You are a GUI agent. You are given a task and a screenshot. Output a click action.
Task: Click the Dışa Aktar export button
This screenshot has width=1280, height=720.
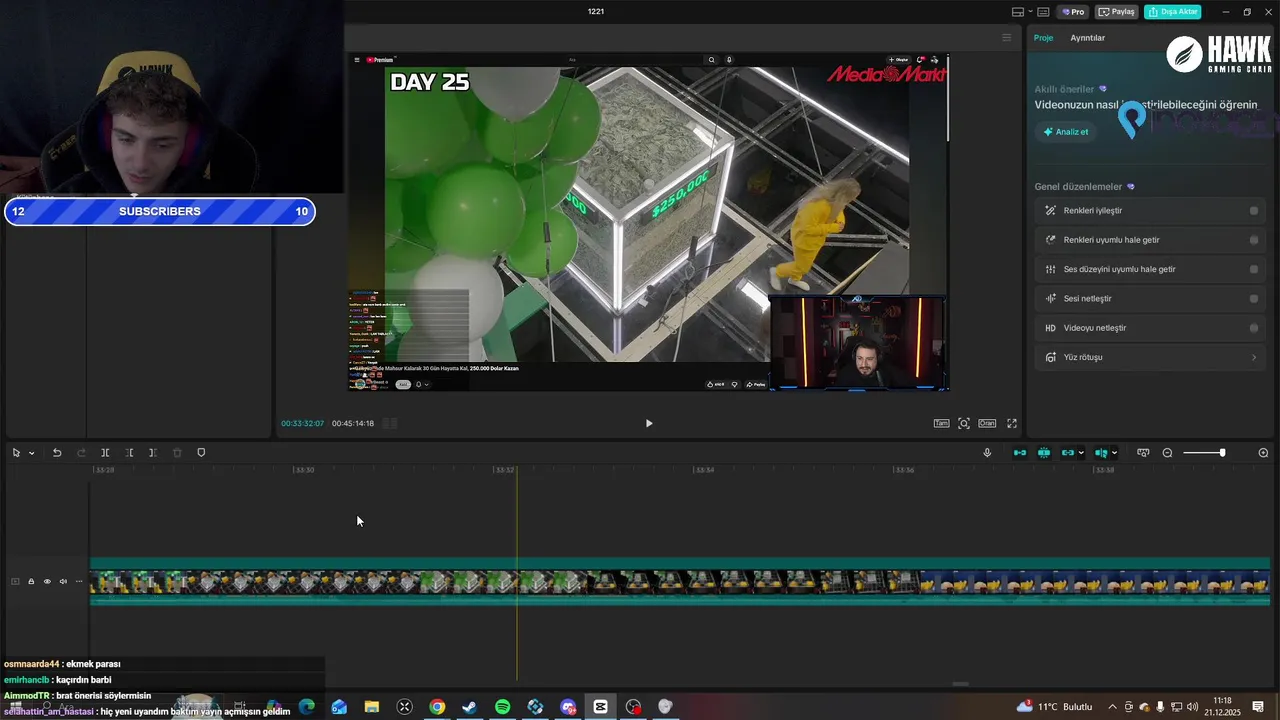click(x=1173, y=12)
